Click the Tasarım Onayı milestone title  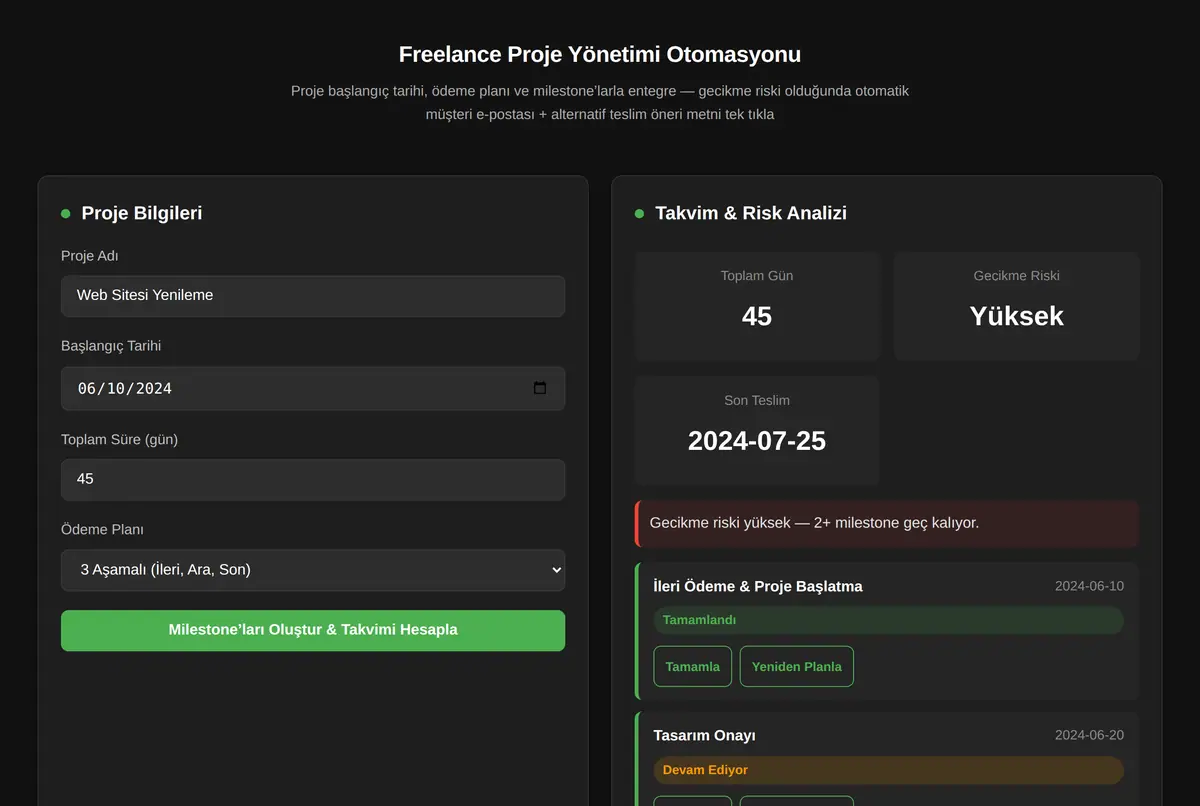click(x=704, y=735)
